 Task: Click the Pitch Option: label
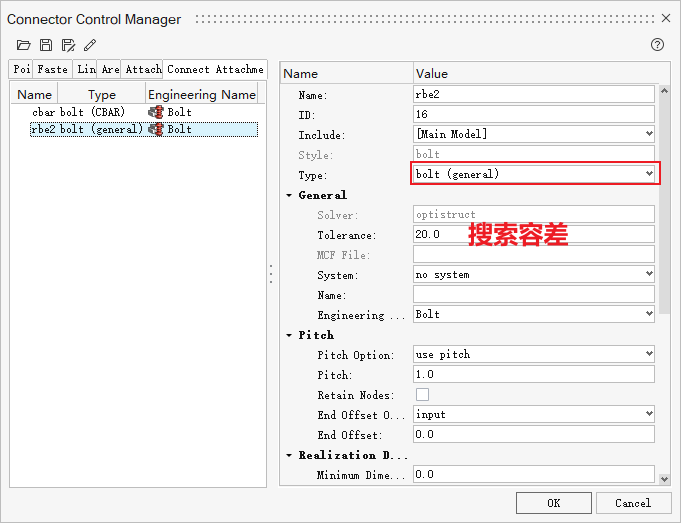coord(356,355)
